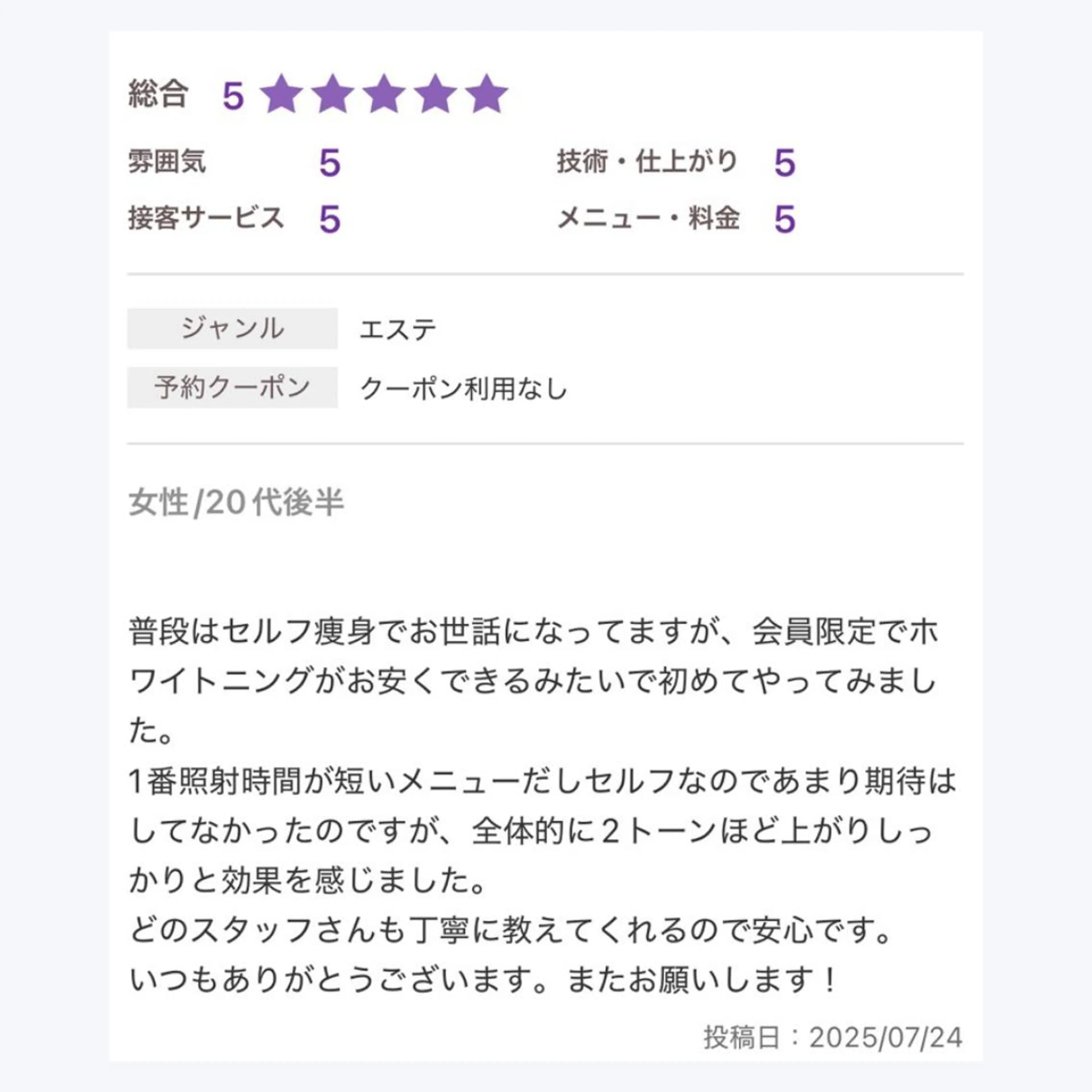Click the 投稿日 2025/07/24 post date
The height and width of the screenshot is (1092, 1092).
[833, 1037]
